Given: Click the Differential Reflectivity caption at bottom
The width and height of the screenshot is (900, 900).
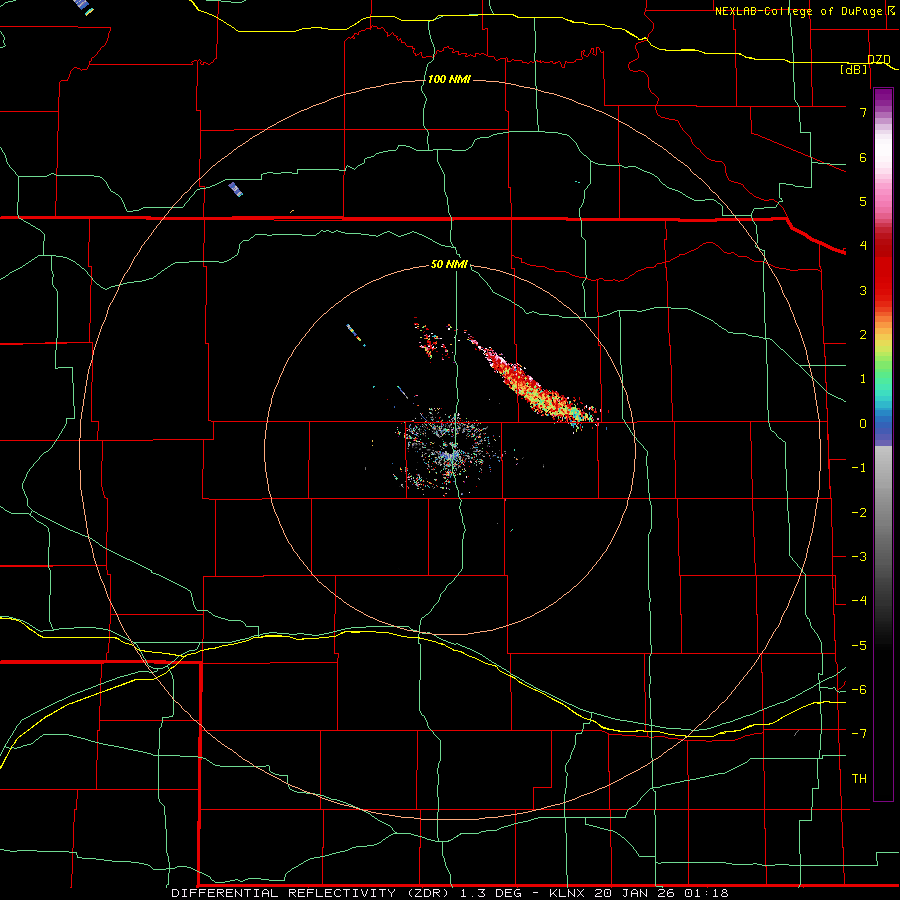Looking at the screenshot, I should (449, 893).
